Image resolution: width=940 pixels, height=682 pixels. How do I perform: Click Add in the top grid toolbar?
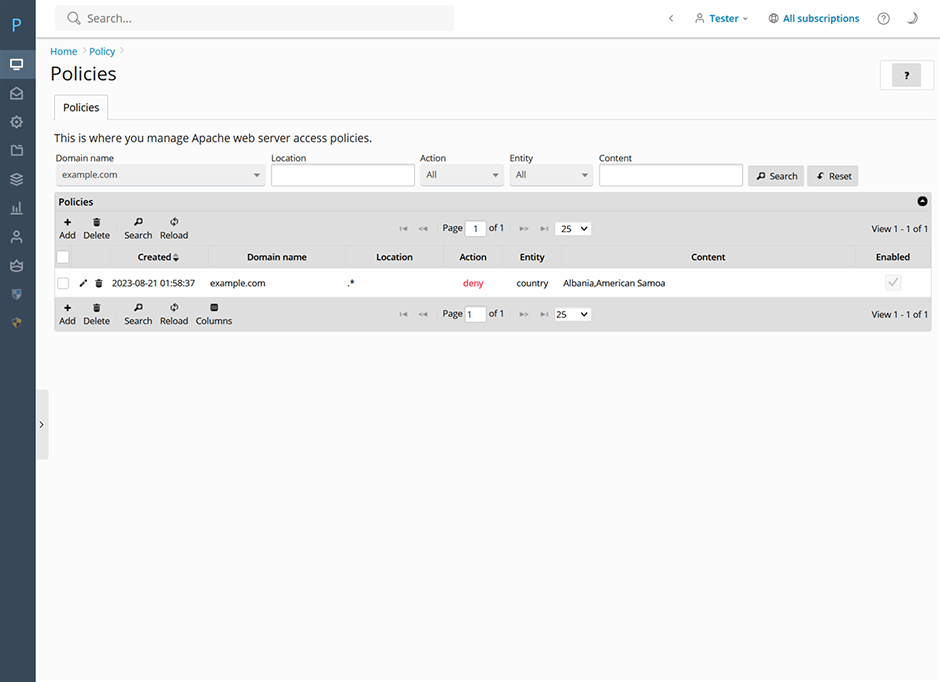67,228
